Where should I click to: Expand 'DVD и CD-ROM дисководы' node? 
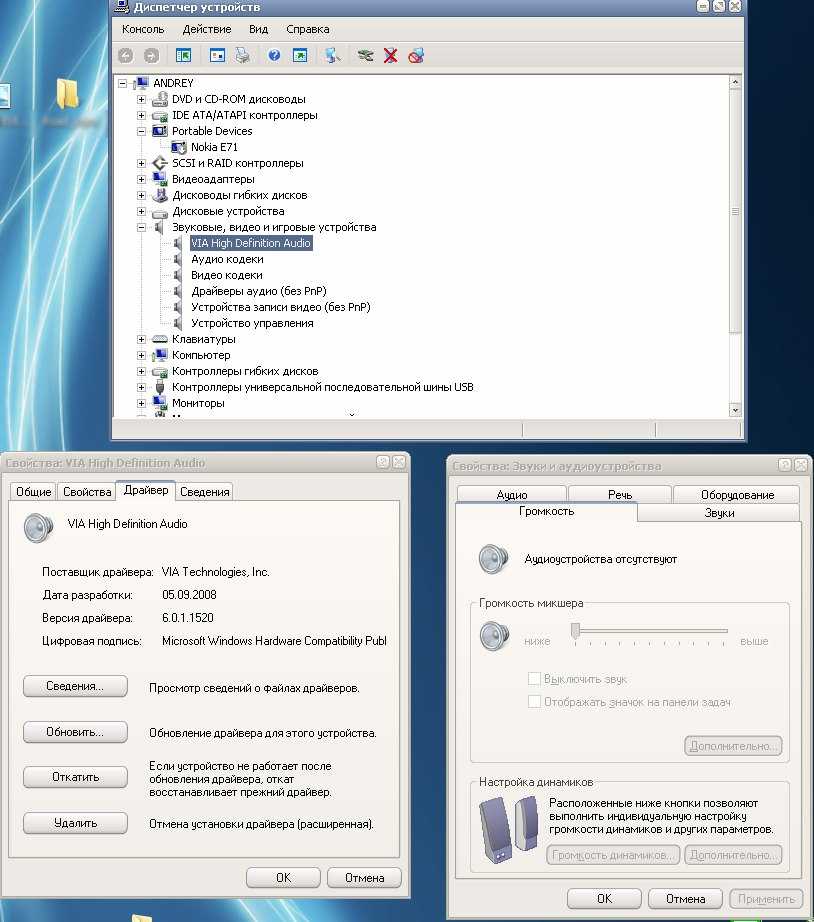[x=142, y=99]
